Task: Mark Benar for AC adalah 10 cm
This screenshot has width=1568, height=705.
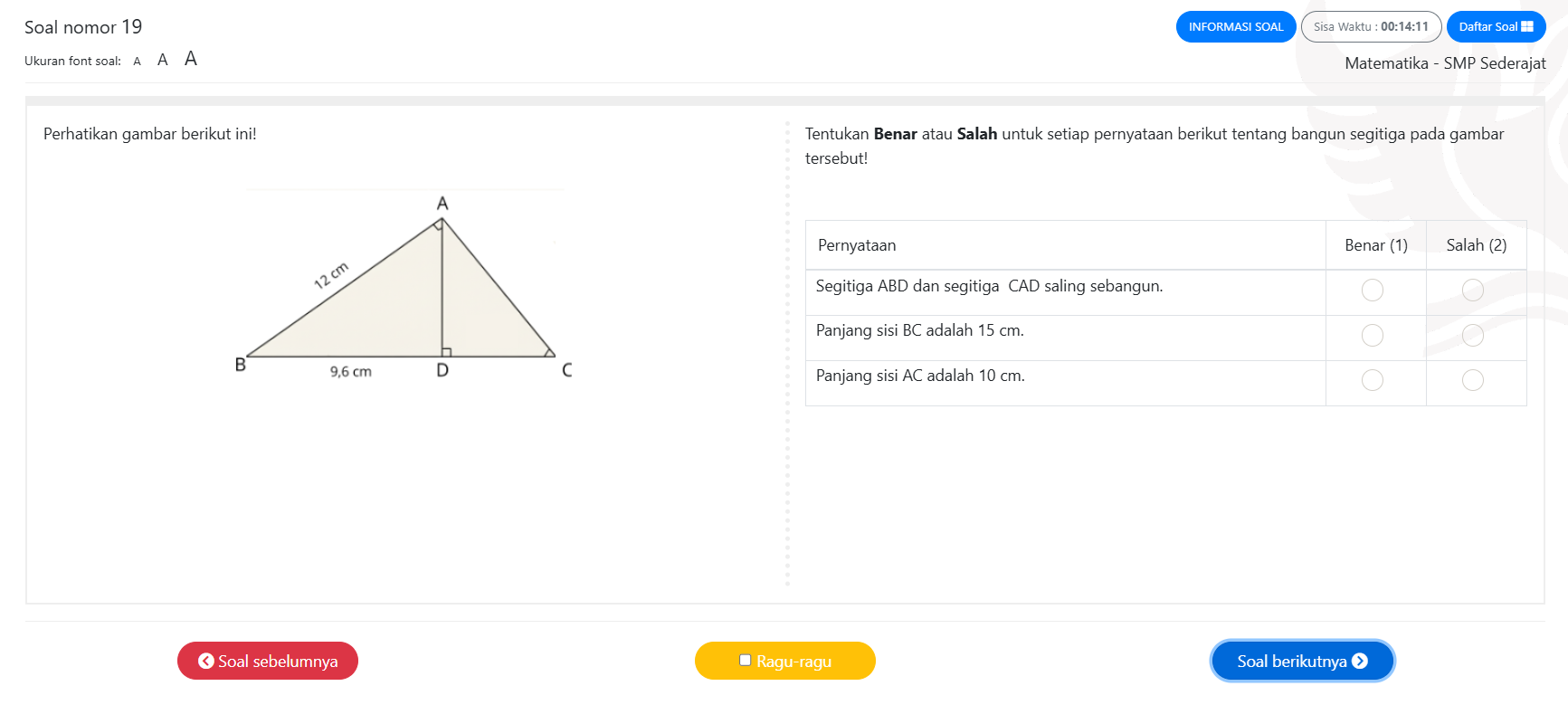Action: pyautogui.click(x=1372, y=380)
